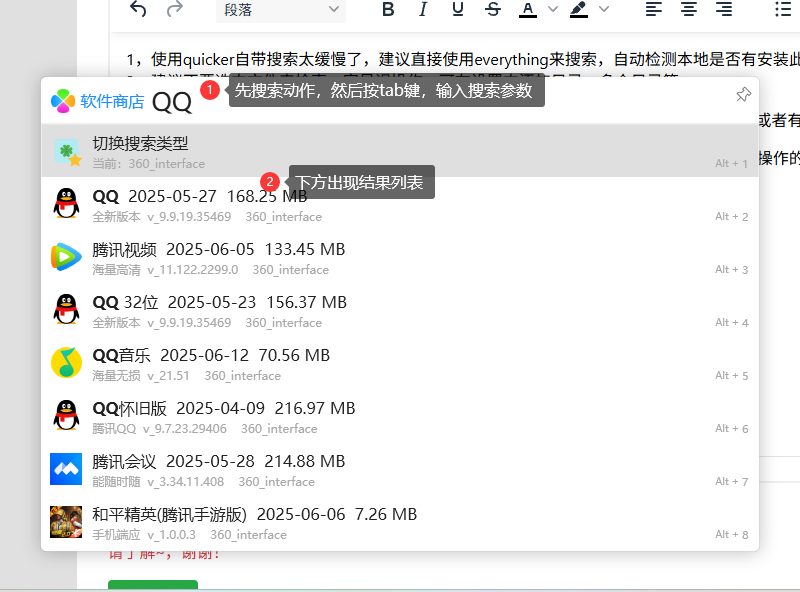Image resolution: width=800 pixels, height=592 pixels.
Task: Select the QQ 32位 2025-05-23 result
Action: tap(400, 310)
